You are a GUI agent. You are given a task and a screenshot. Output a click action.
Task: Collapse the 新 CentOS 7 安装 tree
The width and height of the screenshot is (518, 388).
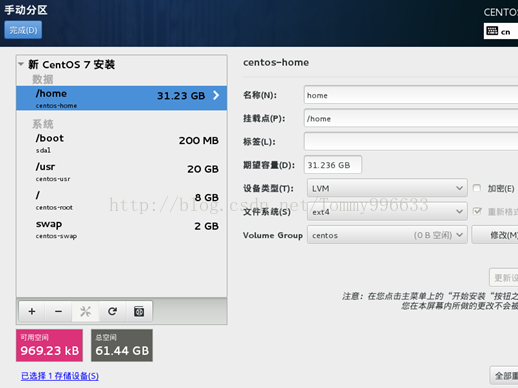tap(21, 64)
